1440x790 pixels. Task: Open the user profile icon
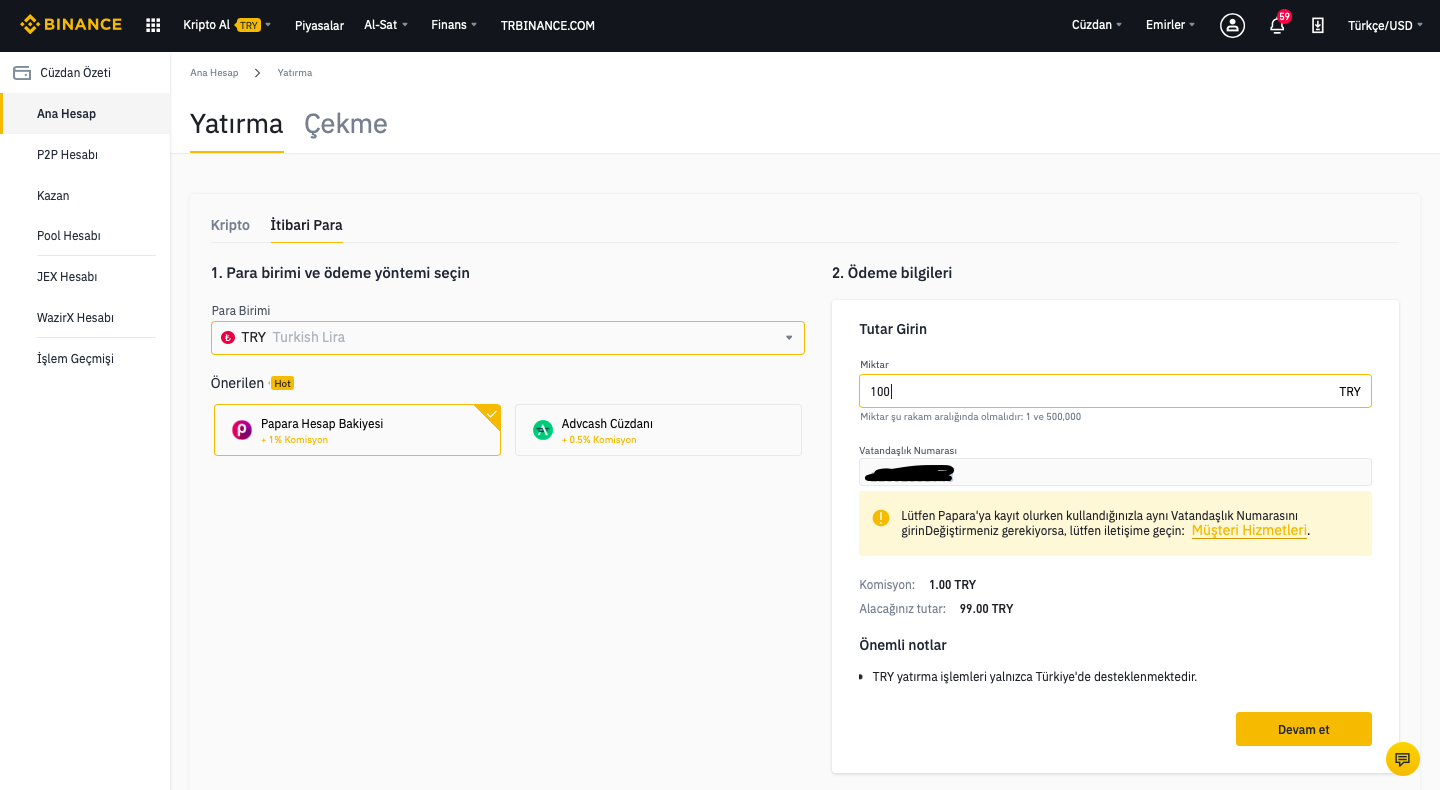pyautogui.click(x=1232, y=25)
